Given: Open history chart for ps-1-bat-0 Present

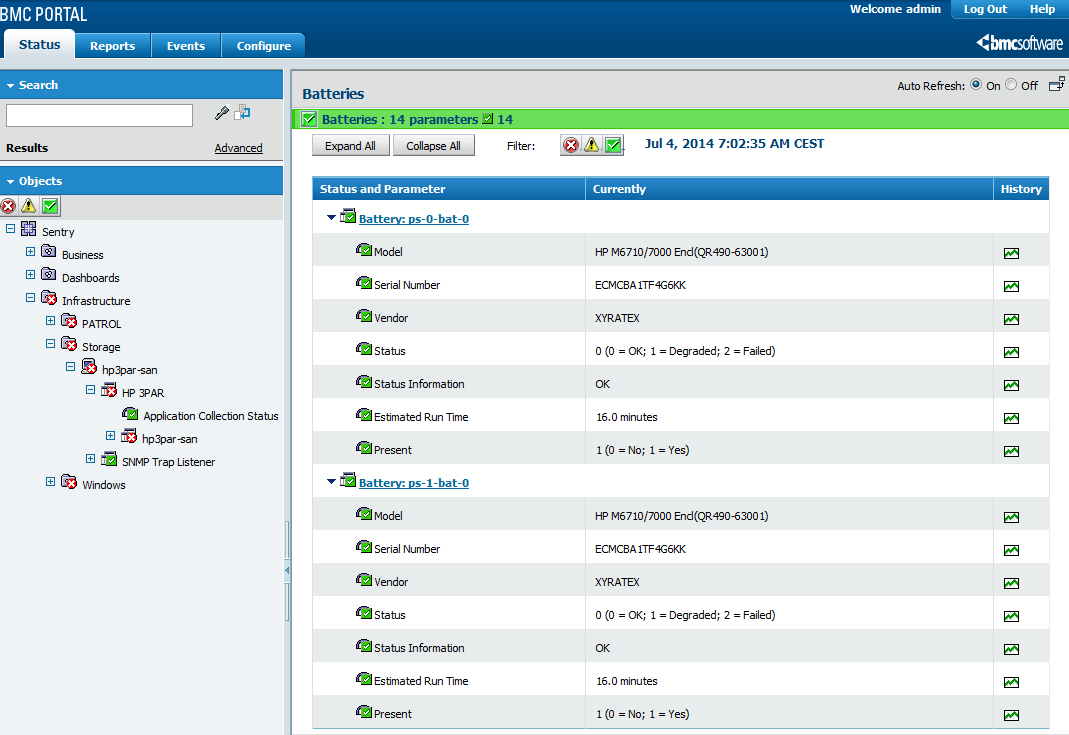Looking at the screenshot, I should (x=1011, y=715).
